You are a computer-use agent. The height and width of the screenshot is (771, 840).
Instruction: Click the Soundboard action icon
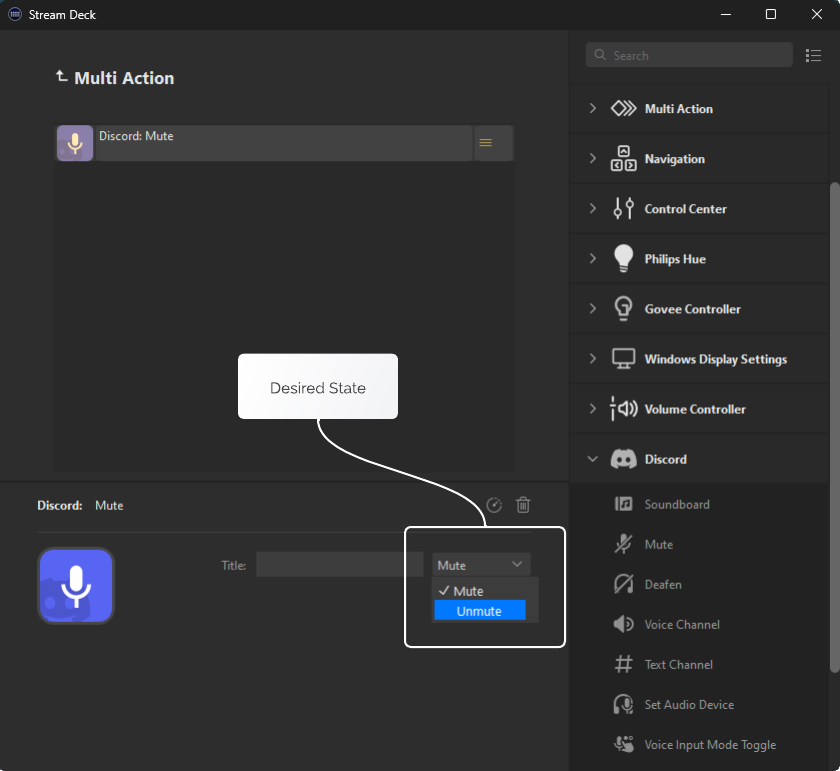(624, 504)
